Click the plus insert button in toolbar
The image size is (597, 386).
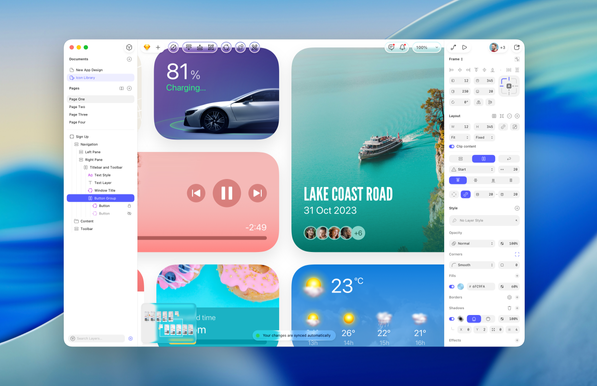tap(158, 48)
